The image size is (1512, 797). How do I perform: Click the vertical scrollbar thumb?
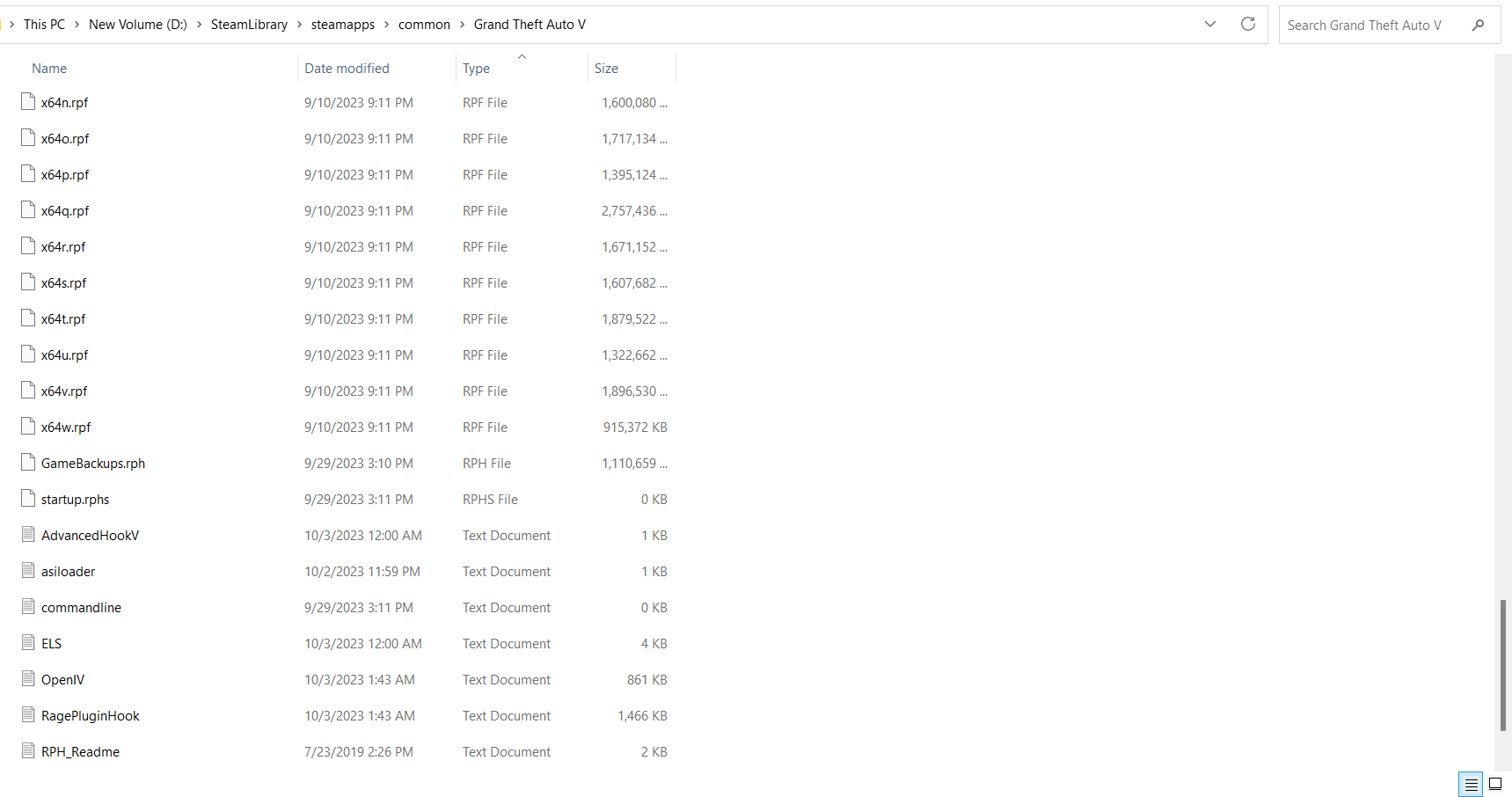tap(1503, 665)
